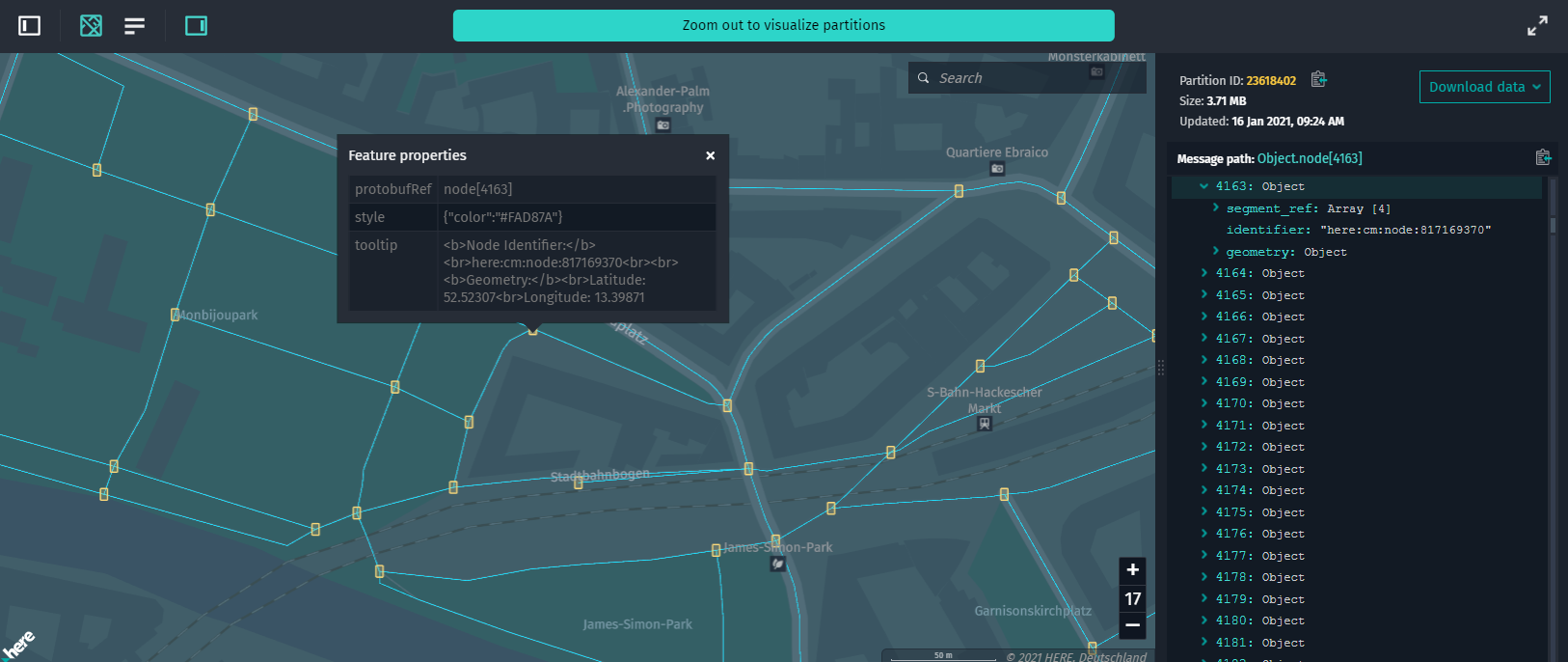Click the tooltip value cell in Feature properties
Viewport: 1568px width, 662px height.
tap(577, 271)
